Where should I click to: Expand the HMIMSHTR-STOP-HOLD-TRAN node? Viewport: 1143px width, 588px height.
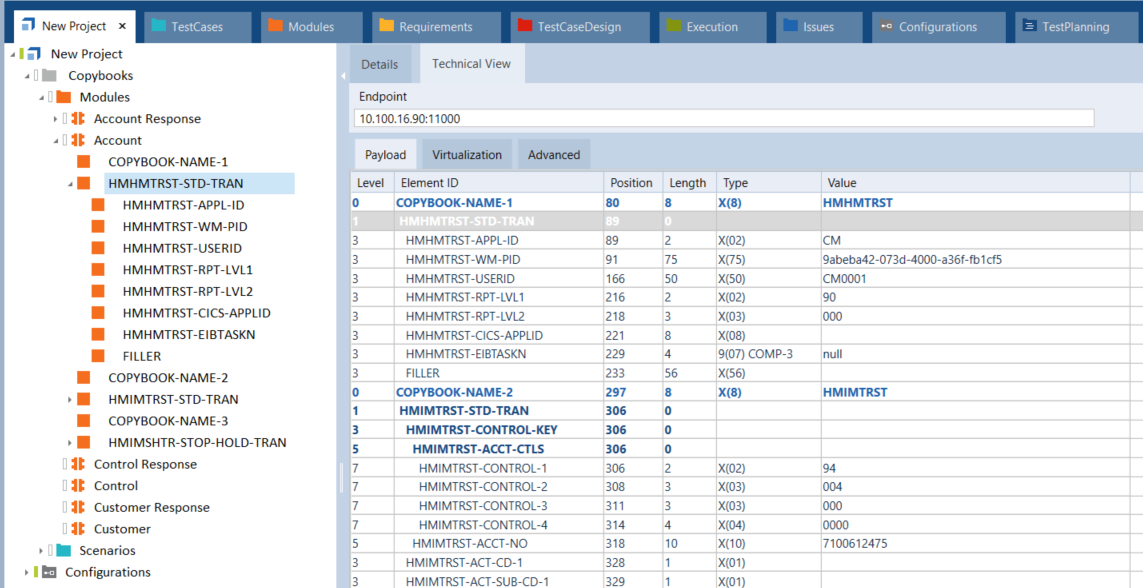click(x=70, y=443)
